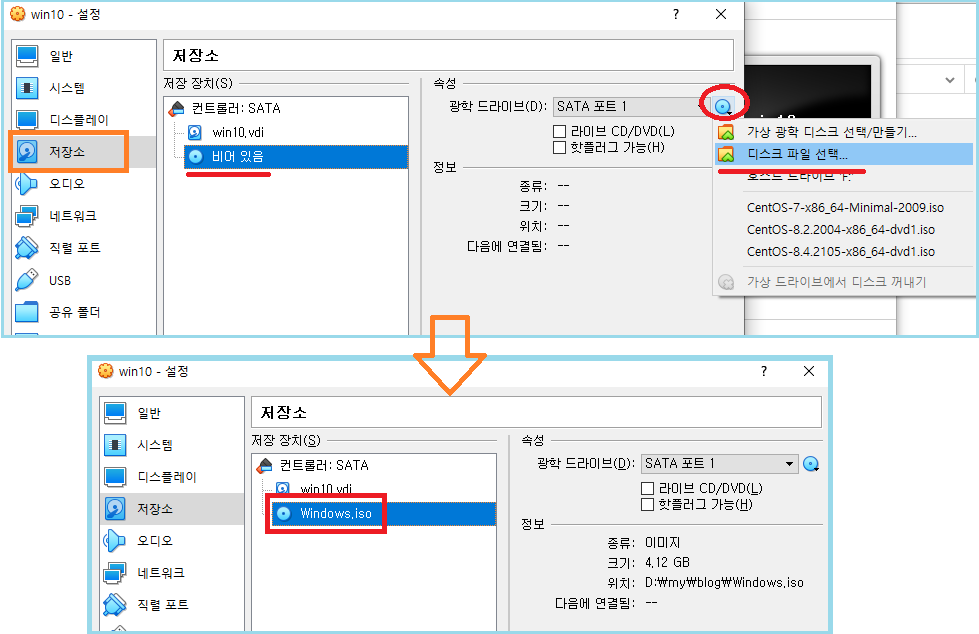This screenshot has width=979, height=634.
Task: Click the 이미지 type value
Action: pos(662,543)
